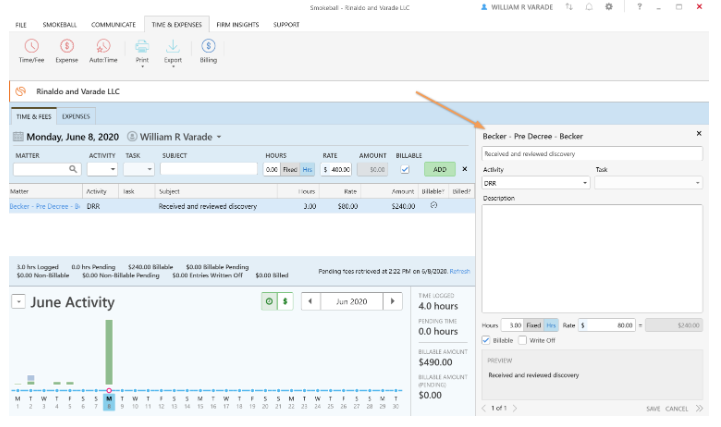Close the Becker entry detail panel
This screenshot has width=721, height=427.
(x=699, y=133)
